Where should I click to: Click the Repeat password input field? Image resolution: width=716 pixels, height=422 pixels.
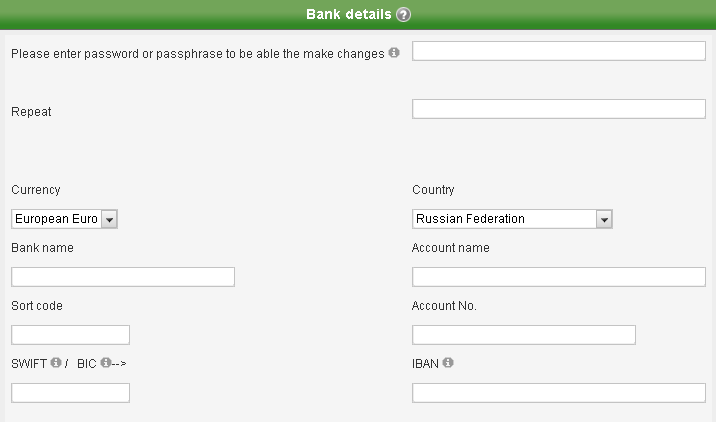(x=558, y=109)
